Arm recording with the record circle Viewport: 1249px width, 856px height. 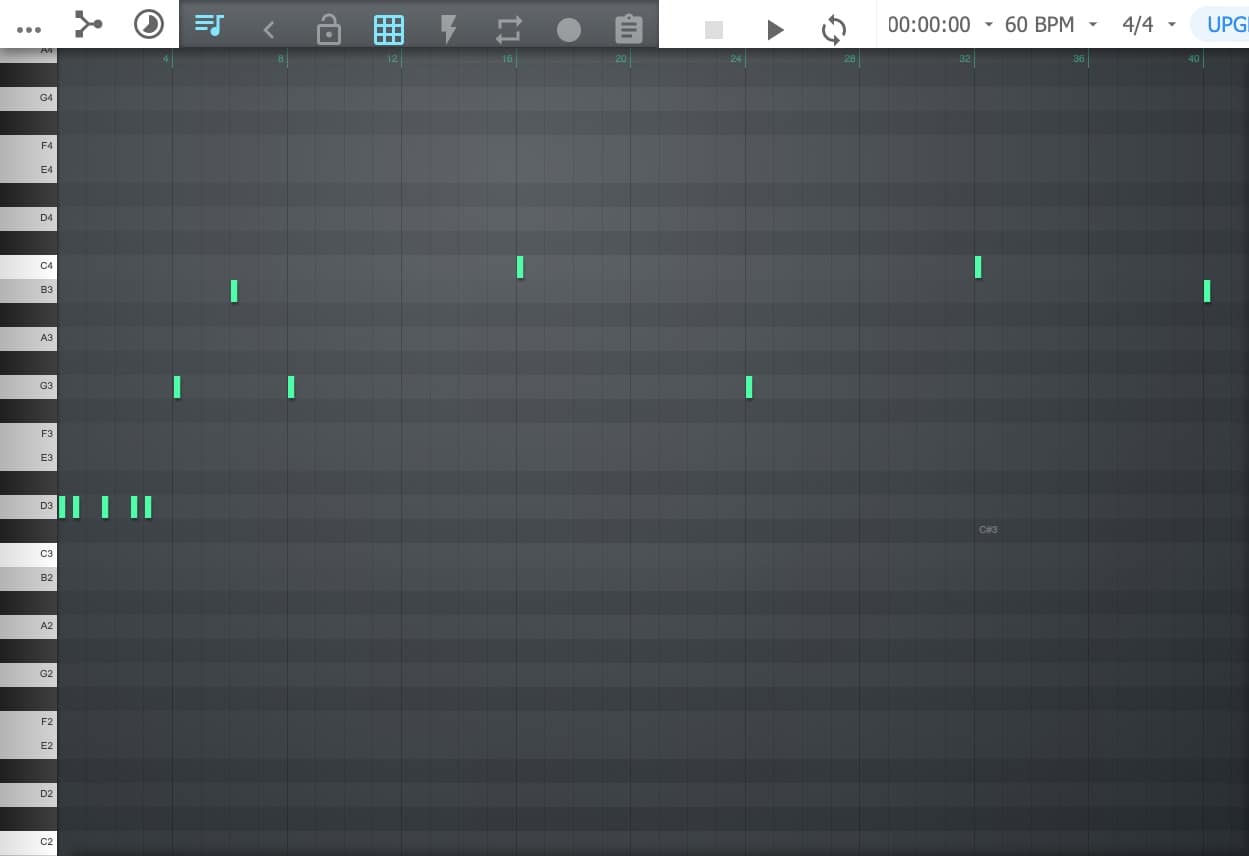tap(569, 29)
